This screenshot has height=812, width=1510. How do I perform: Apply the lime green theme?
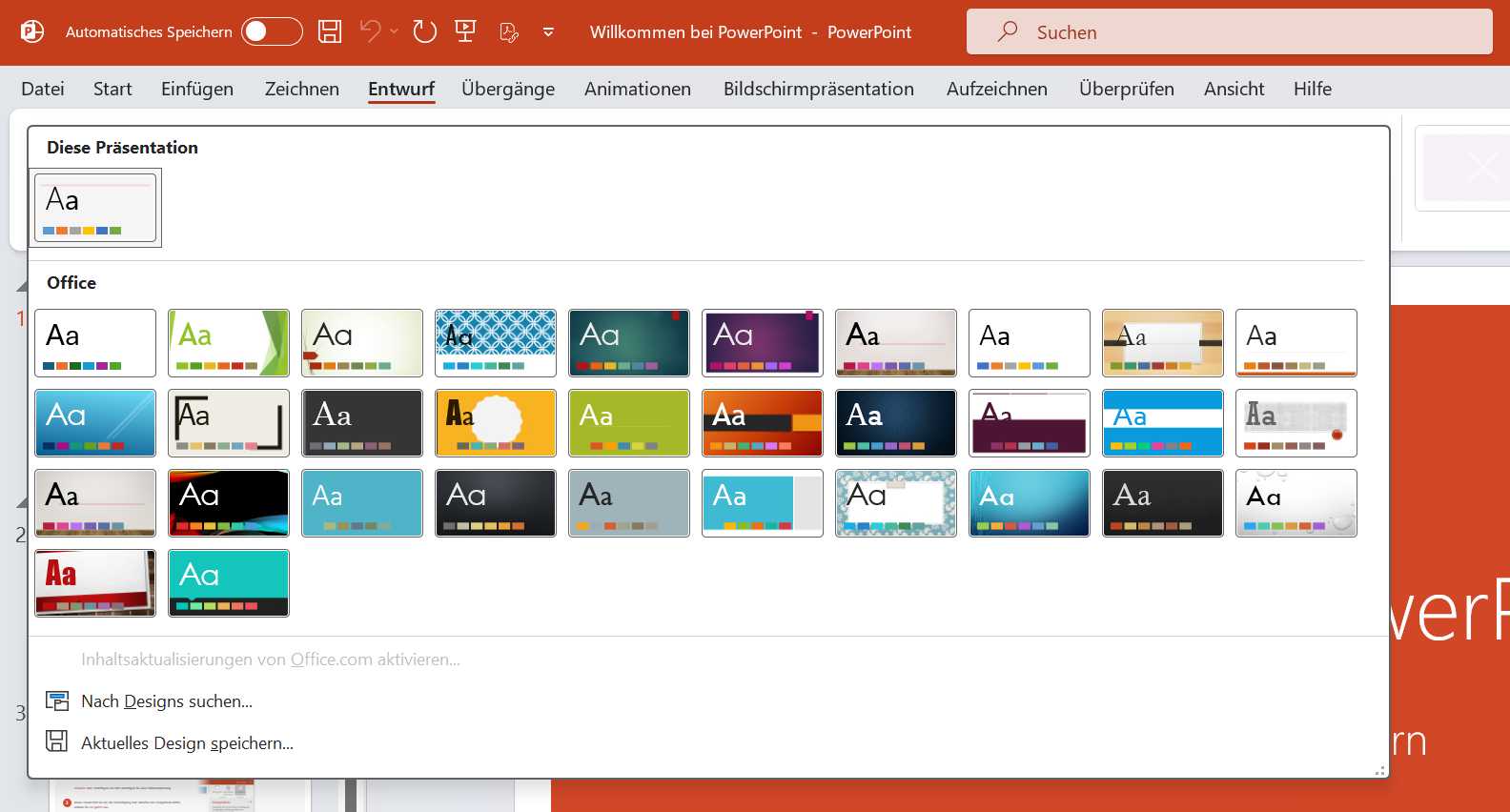tap(629, 423)
